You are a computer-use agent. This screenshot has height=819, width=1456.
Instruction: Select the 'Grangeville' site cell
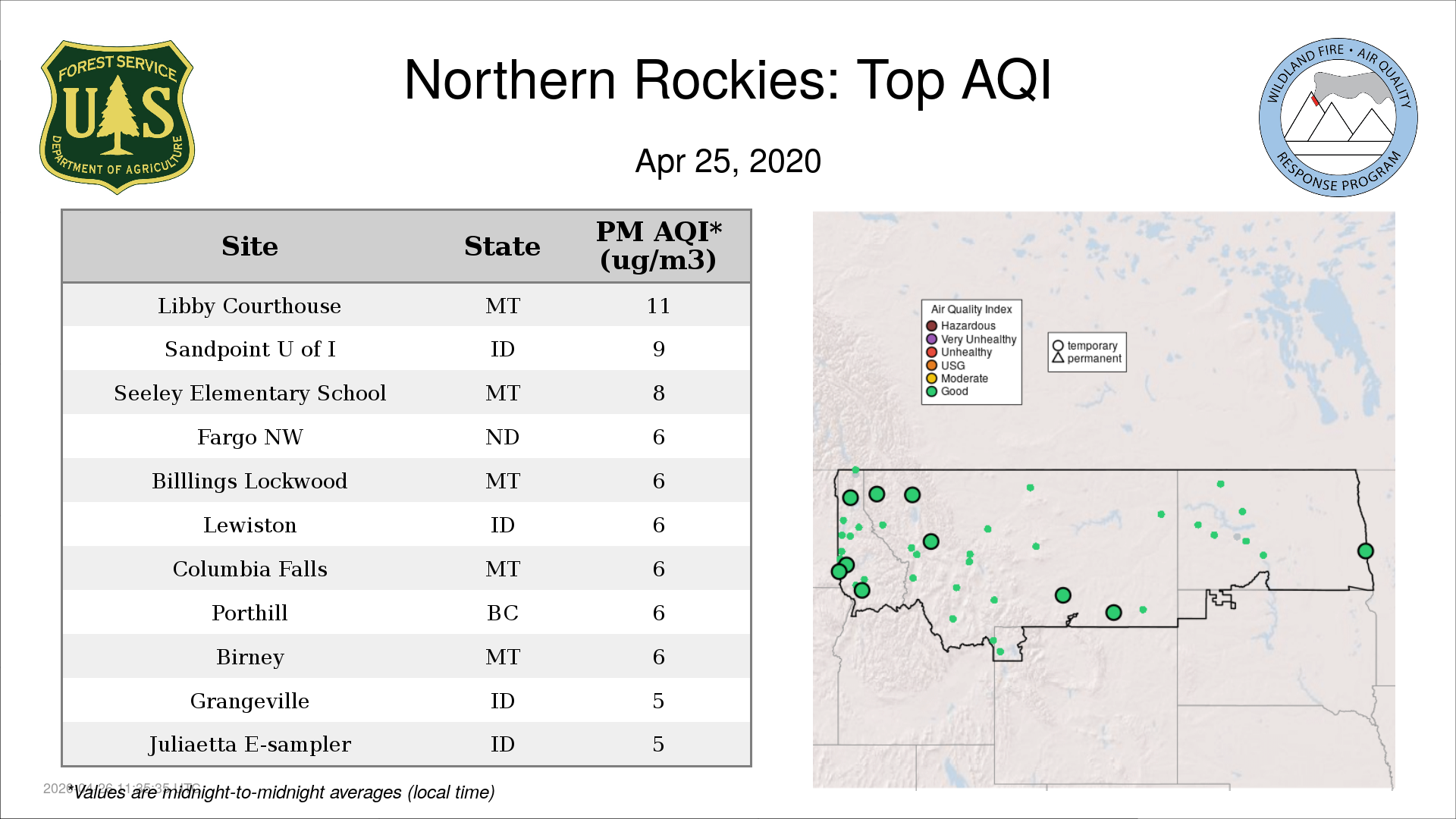[249, 701]
